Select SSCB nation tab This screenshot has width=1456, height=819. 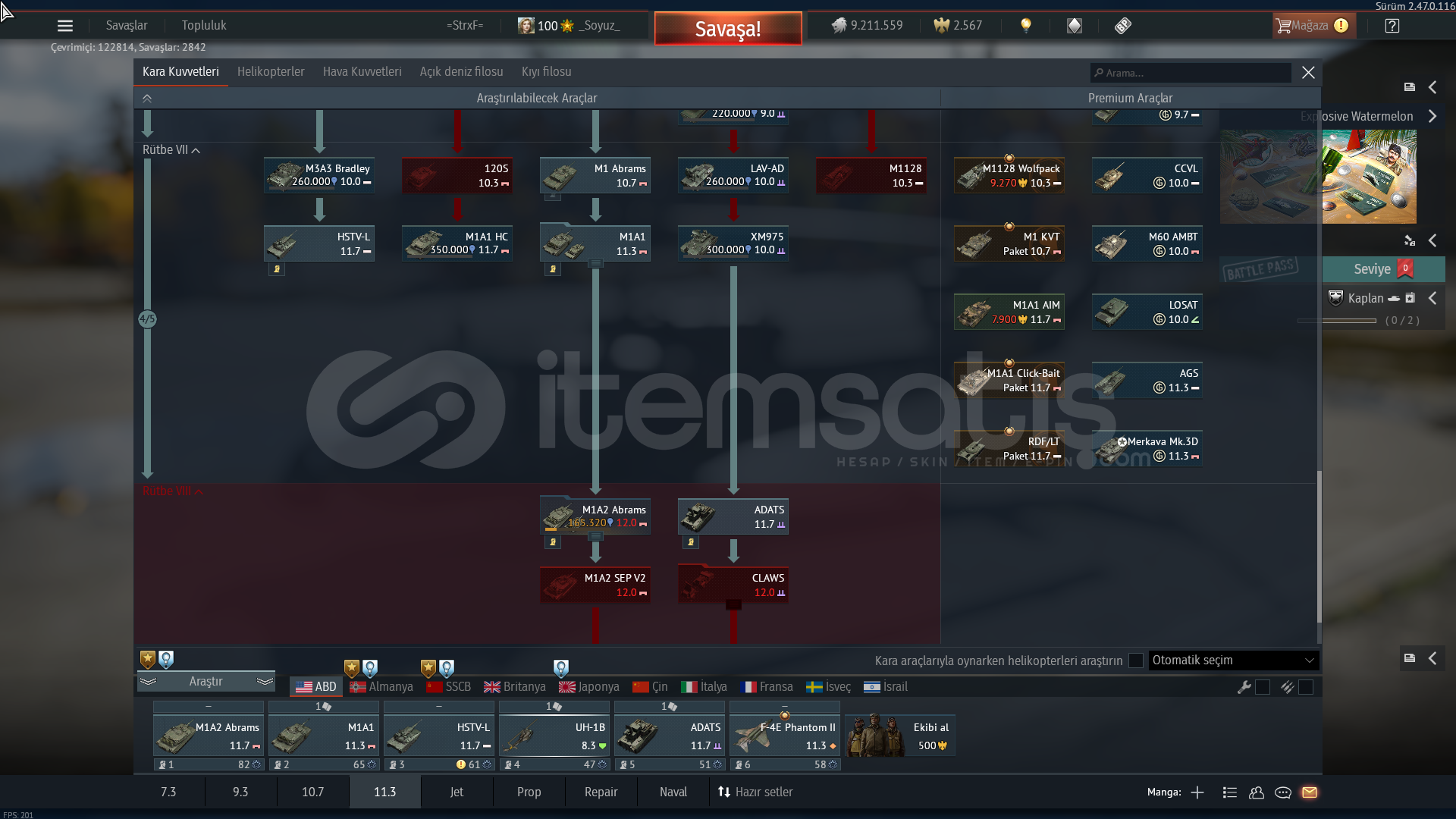pyautogui.click(x=449, y=687)
